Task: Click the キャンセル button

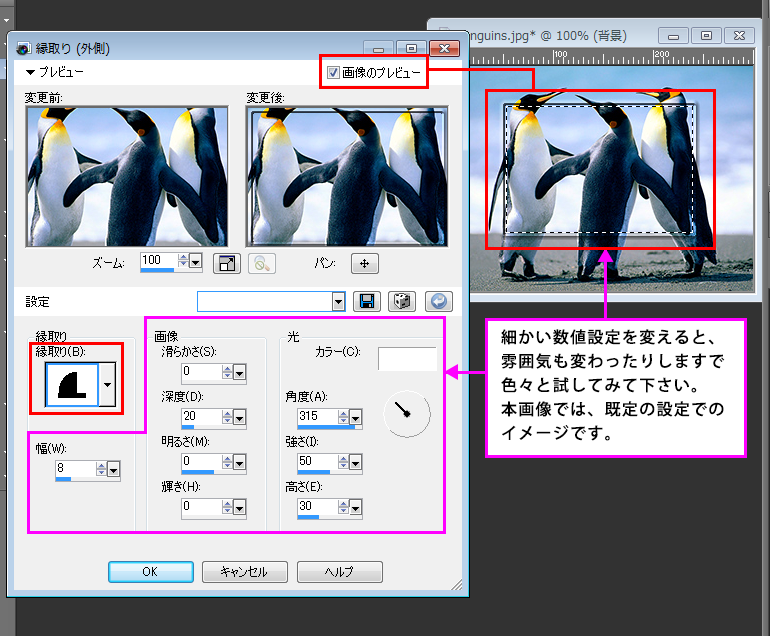Action: click(x=244, y=572)
